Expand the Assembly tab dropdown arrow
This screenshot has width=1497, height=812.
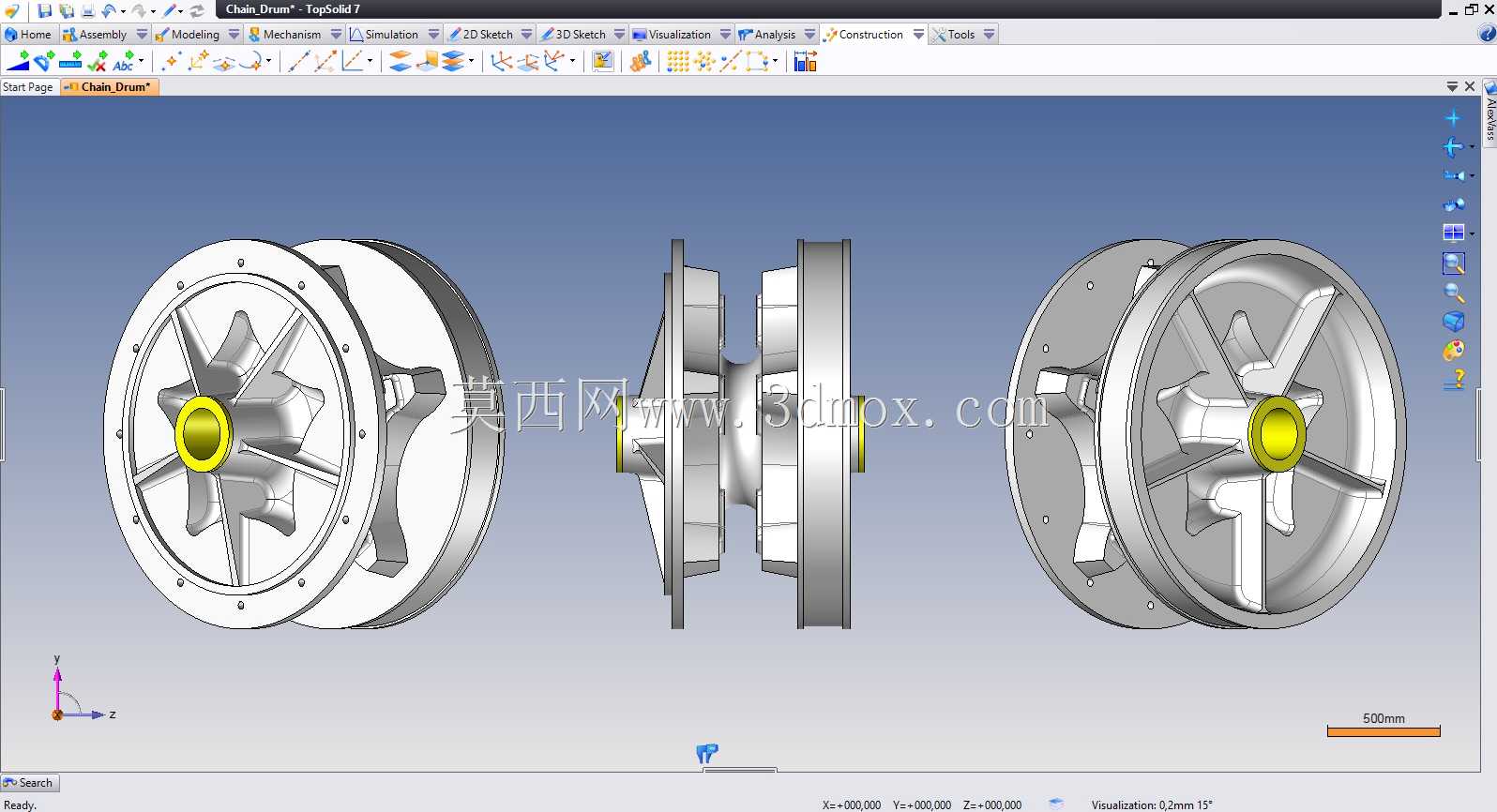pos(143,35)
